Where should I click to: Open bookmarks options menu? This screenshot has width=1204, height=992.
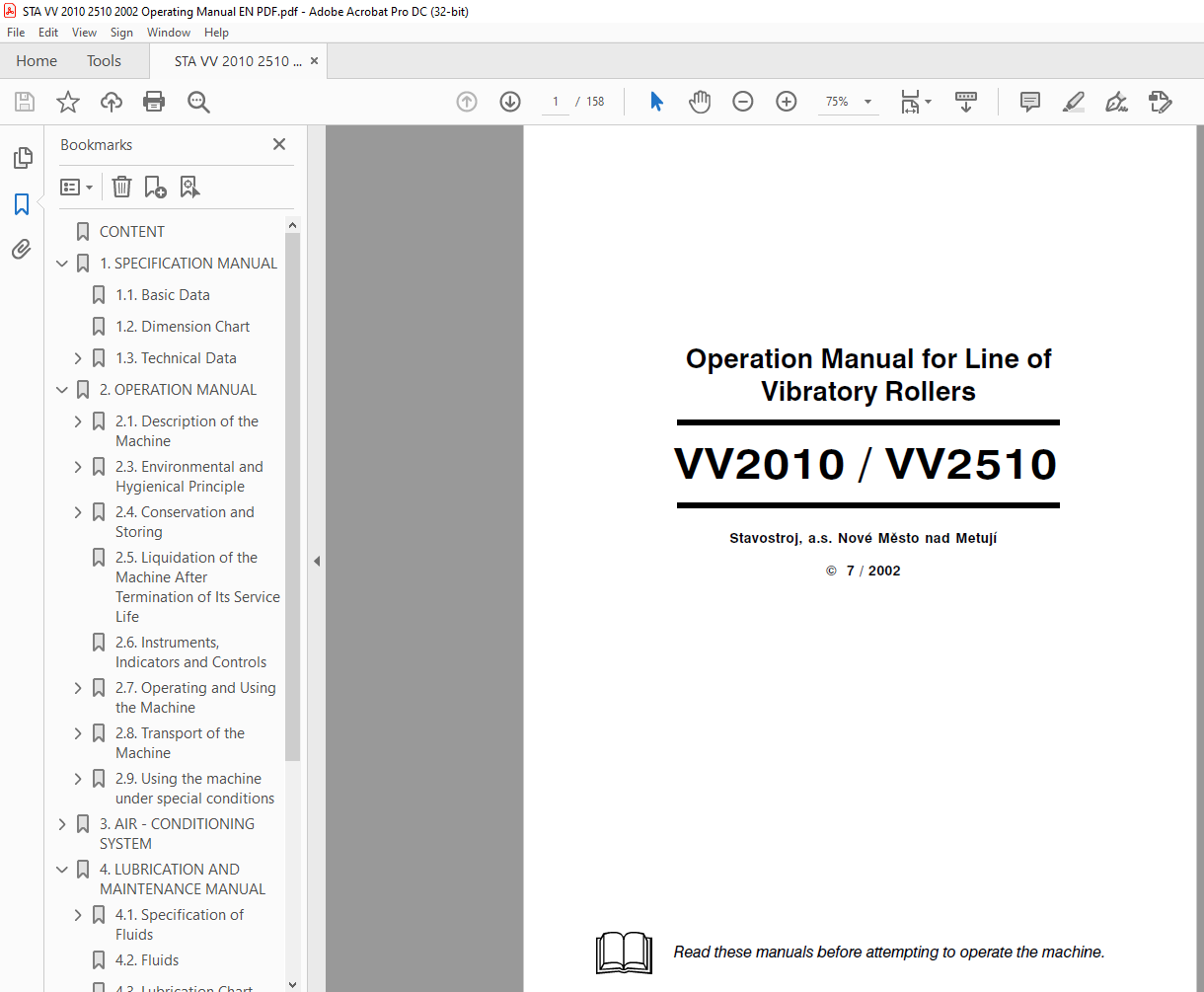[x=76, y=187]
